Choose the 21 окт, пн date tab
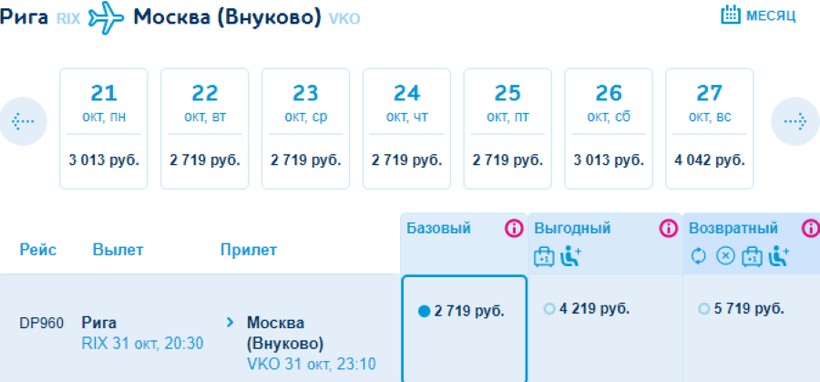Viewport: 820px width, 382px height. point(104,128)
